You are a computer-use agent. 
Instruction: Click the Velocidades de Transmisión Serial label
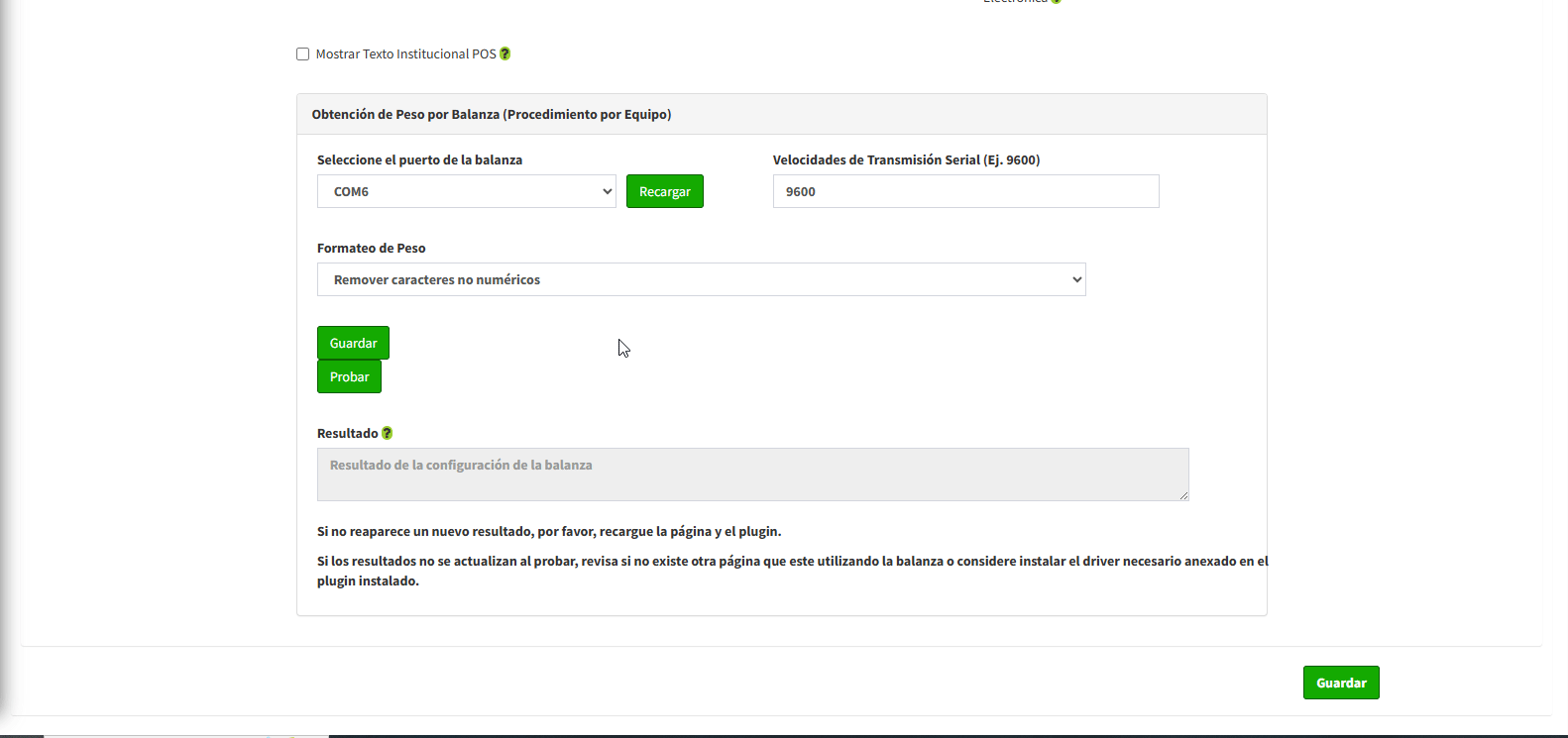coord(906,160)
